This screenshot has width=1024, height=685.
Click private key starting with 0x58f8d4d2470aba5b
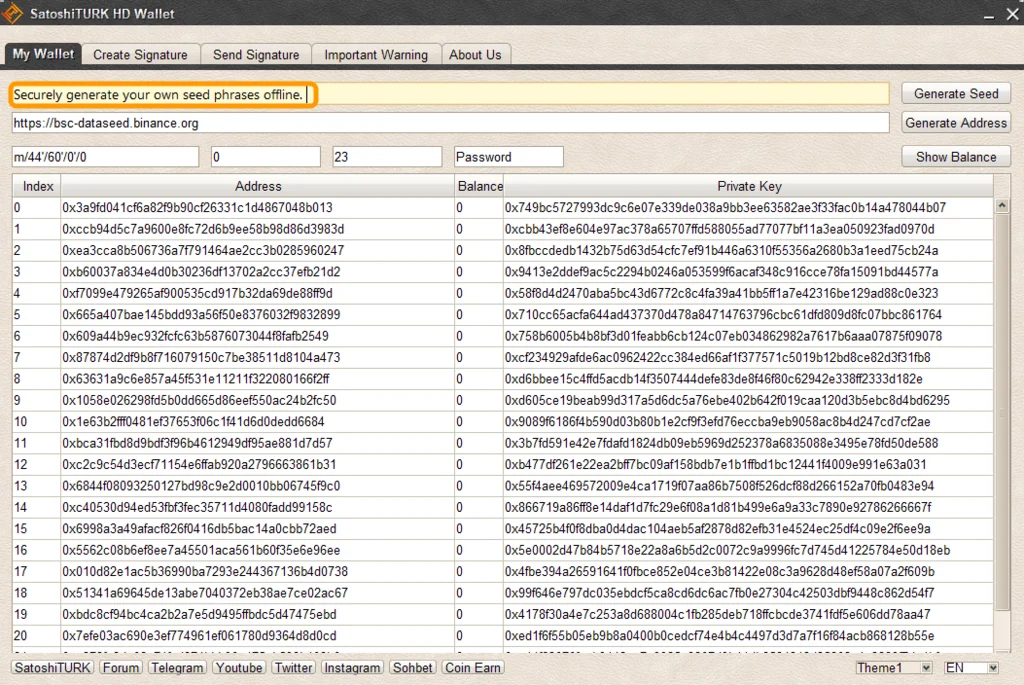click(721, 293)
